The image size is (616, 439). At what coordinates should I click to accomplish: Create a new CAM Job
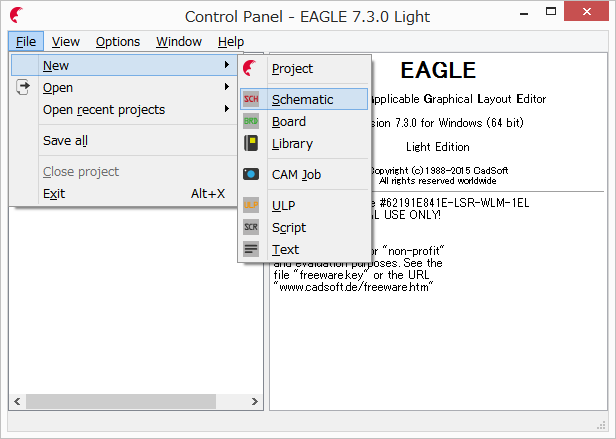coord(304,174)
